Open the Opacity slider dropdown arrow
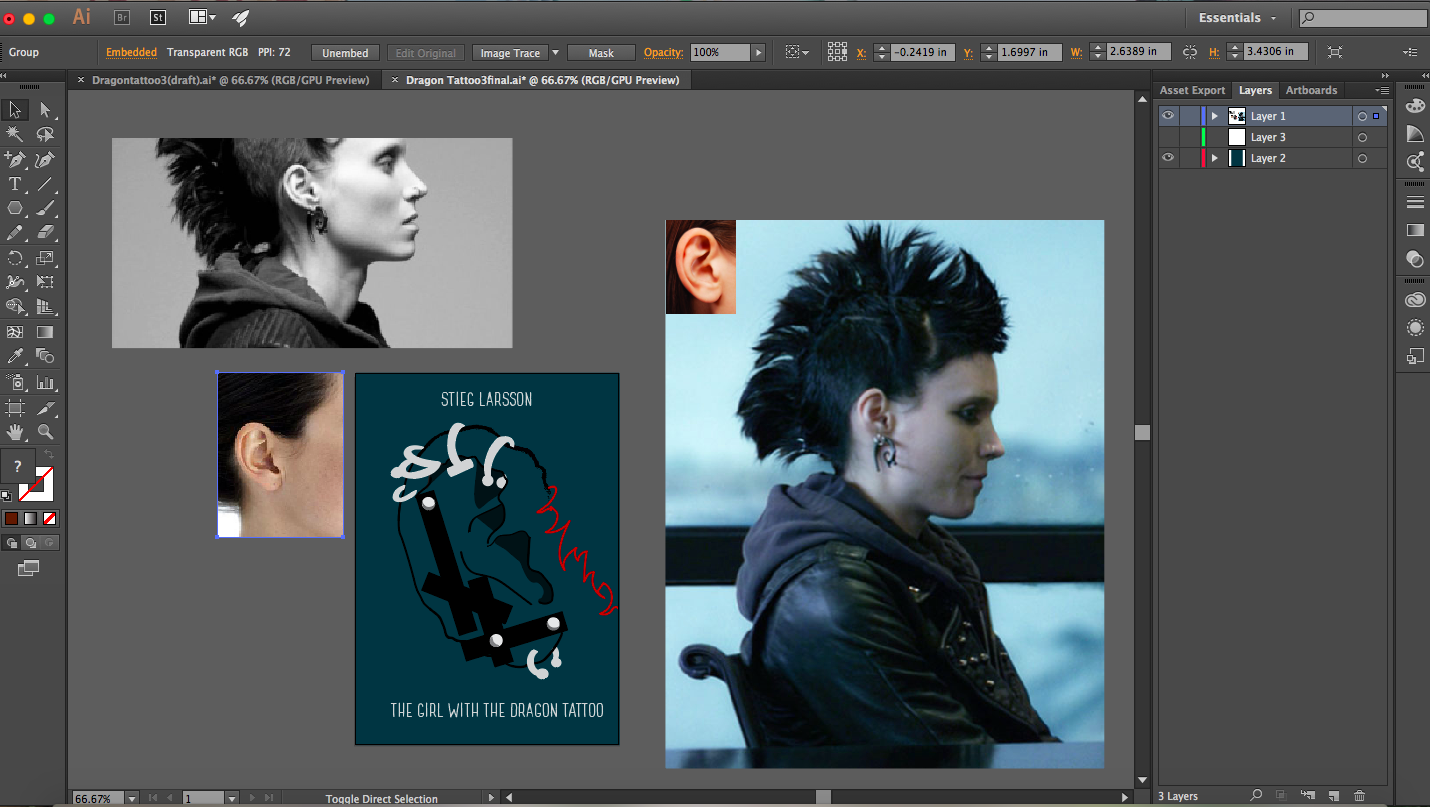 point(759,53)
